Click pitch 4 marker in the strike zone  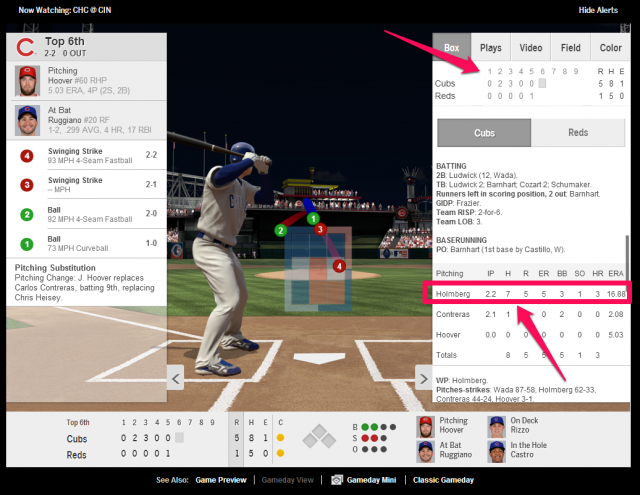click(x=339, y=266)
